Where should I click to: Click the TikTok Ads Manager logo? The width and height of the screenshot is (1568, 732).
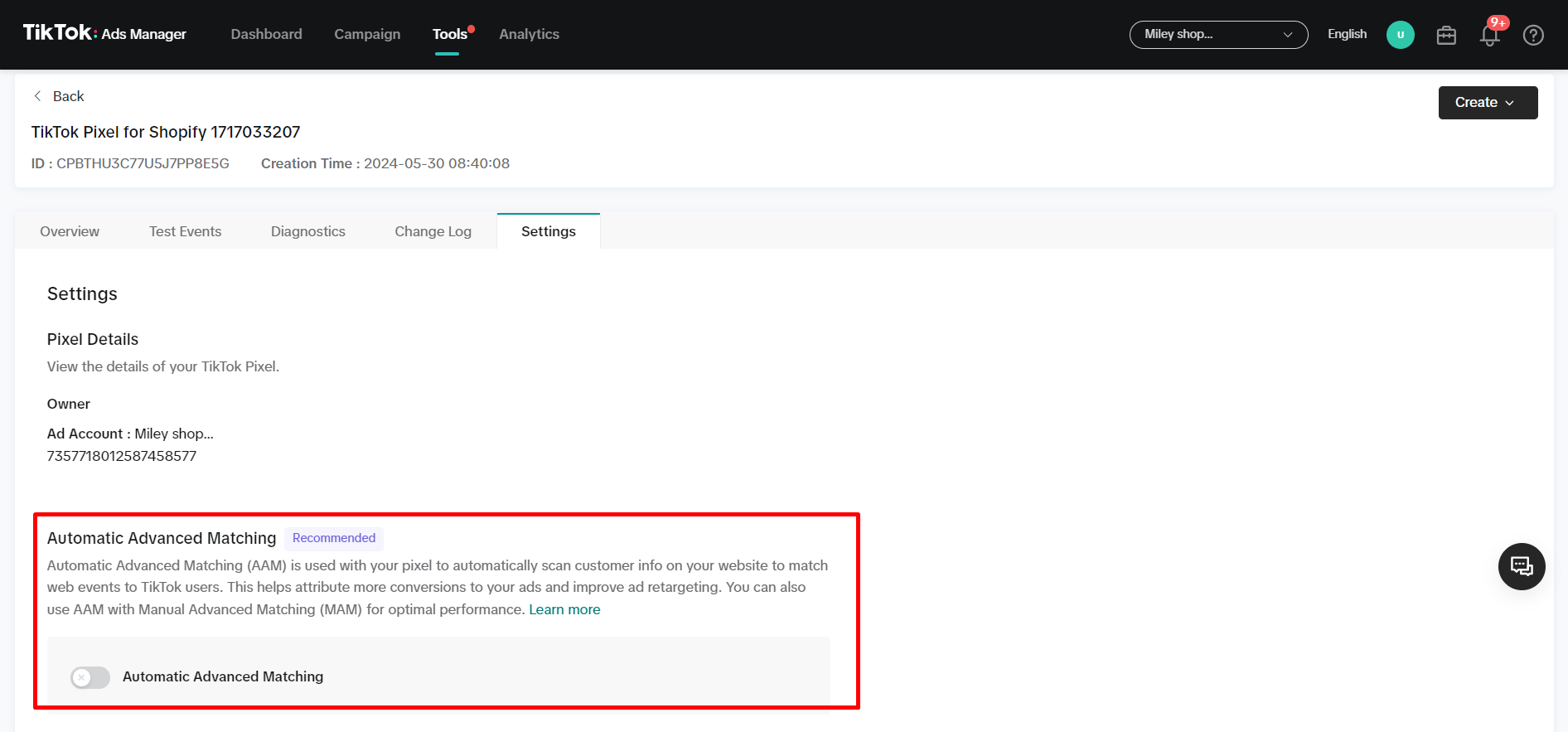pyautogui.click(x=104, y=33)
